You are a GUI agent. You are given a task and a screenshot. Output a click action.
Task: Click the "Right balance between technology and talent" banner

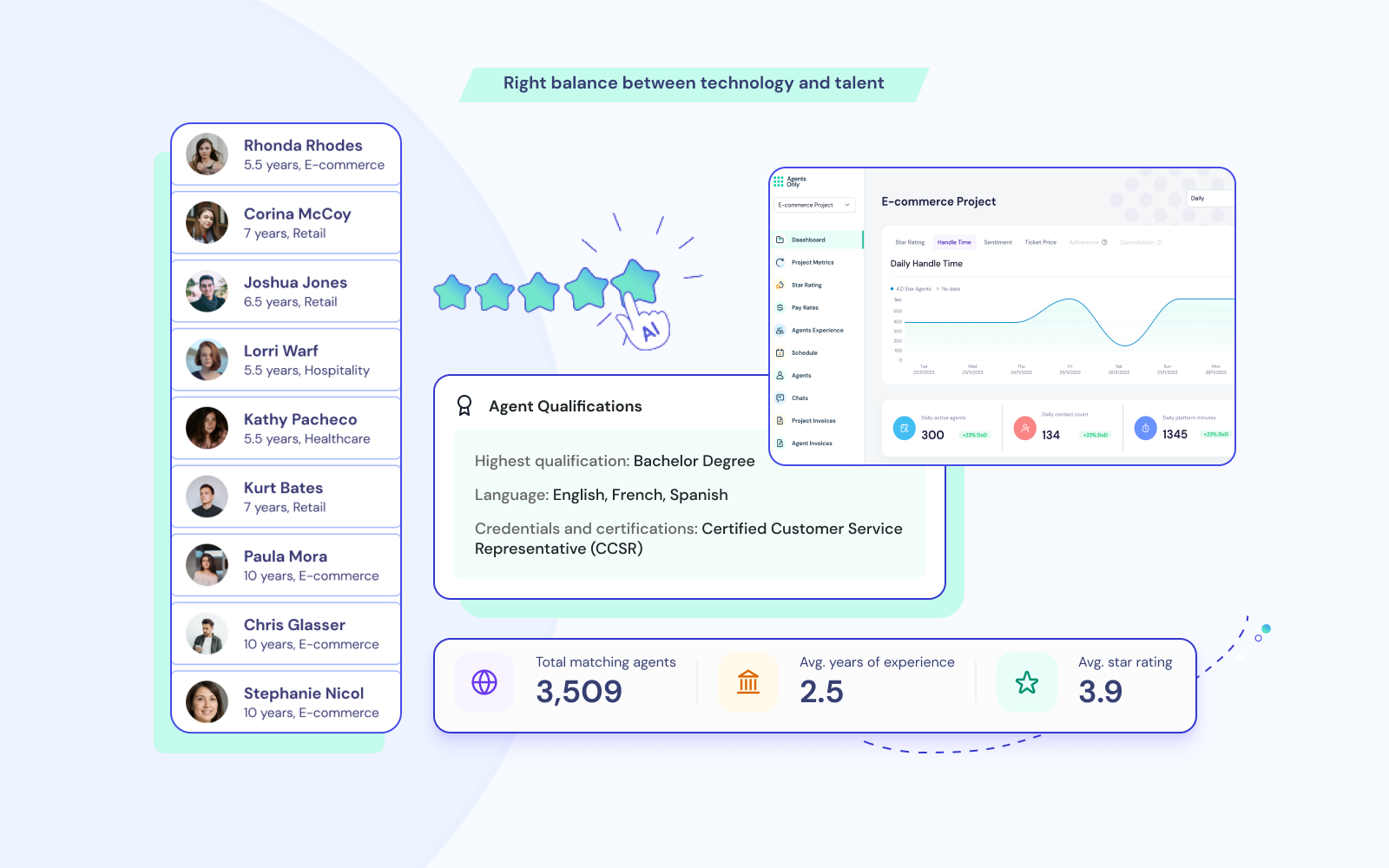(x=694, y=83)
